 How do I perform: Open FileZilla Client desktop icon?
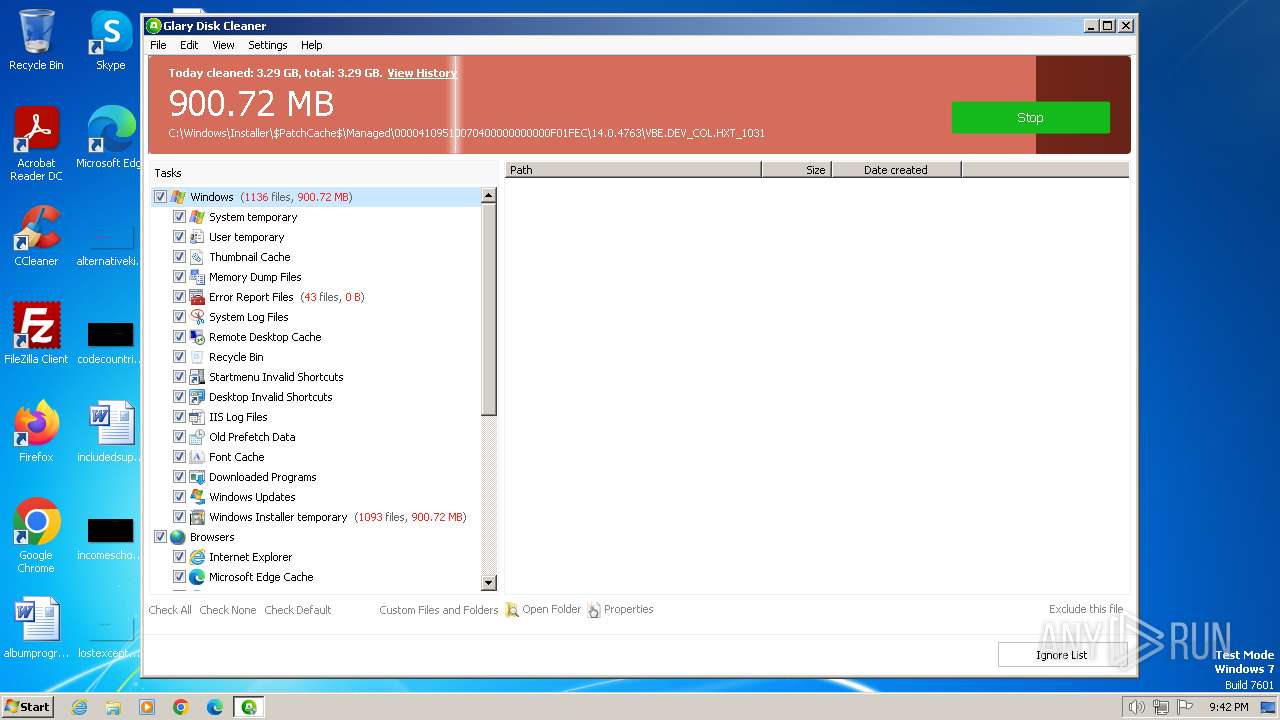click(x=36, y=334)
